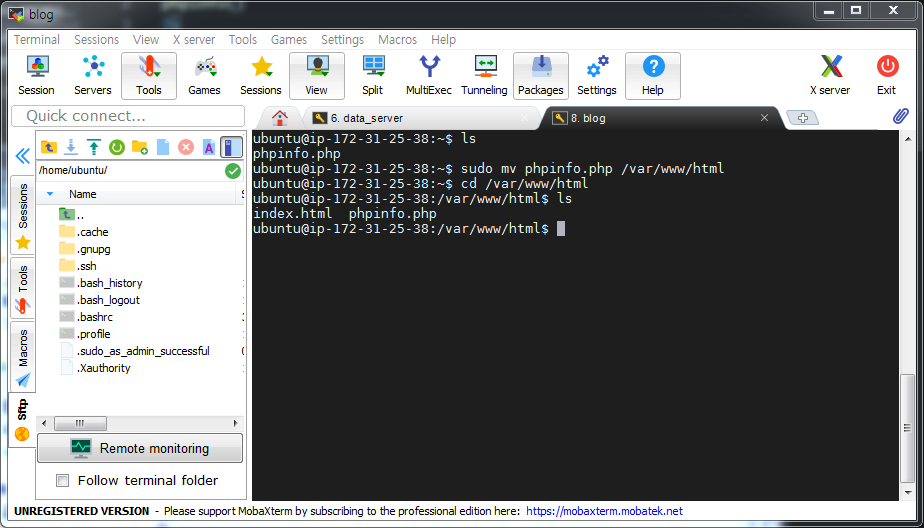Collapse the sidebar with double chevron
The height and width of the screenshot is (528, 924).
[x=23, y=156]
